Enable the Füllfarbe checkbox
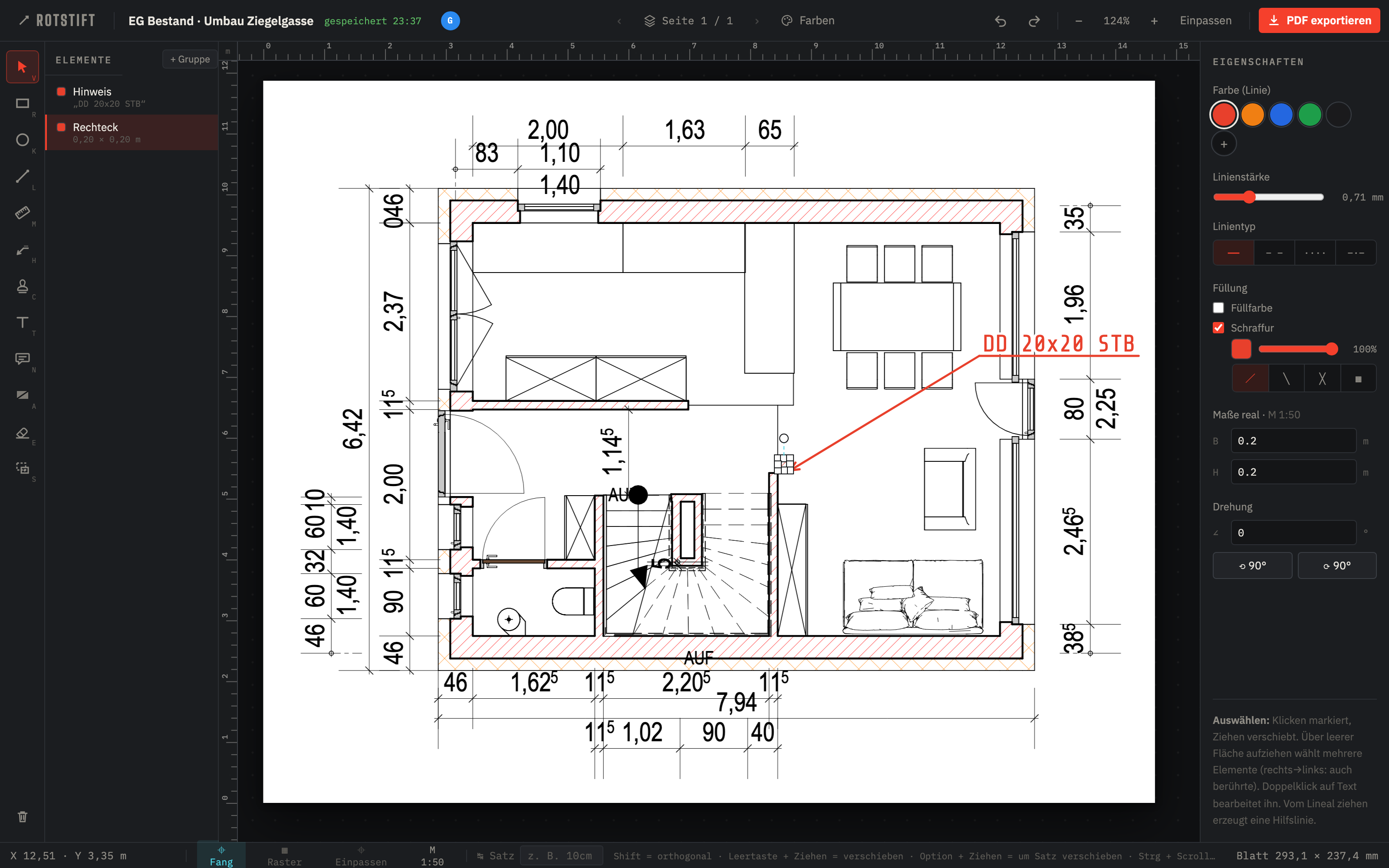The image size is (1389, 868). (1218, 308)
